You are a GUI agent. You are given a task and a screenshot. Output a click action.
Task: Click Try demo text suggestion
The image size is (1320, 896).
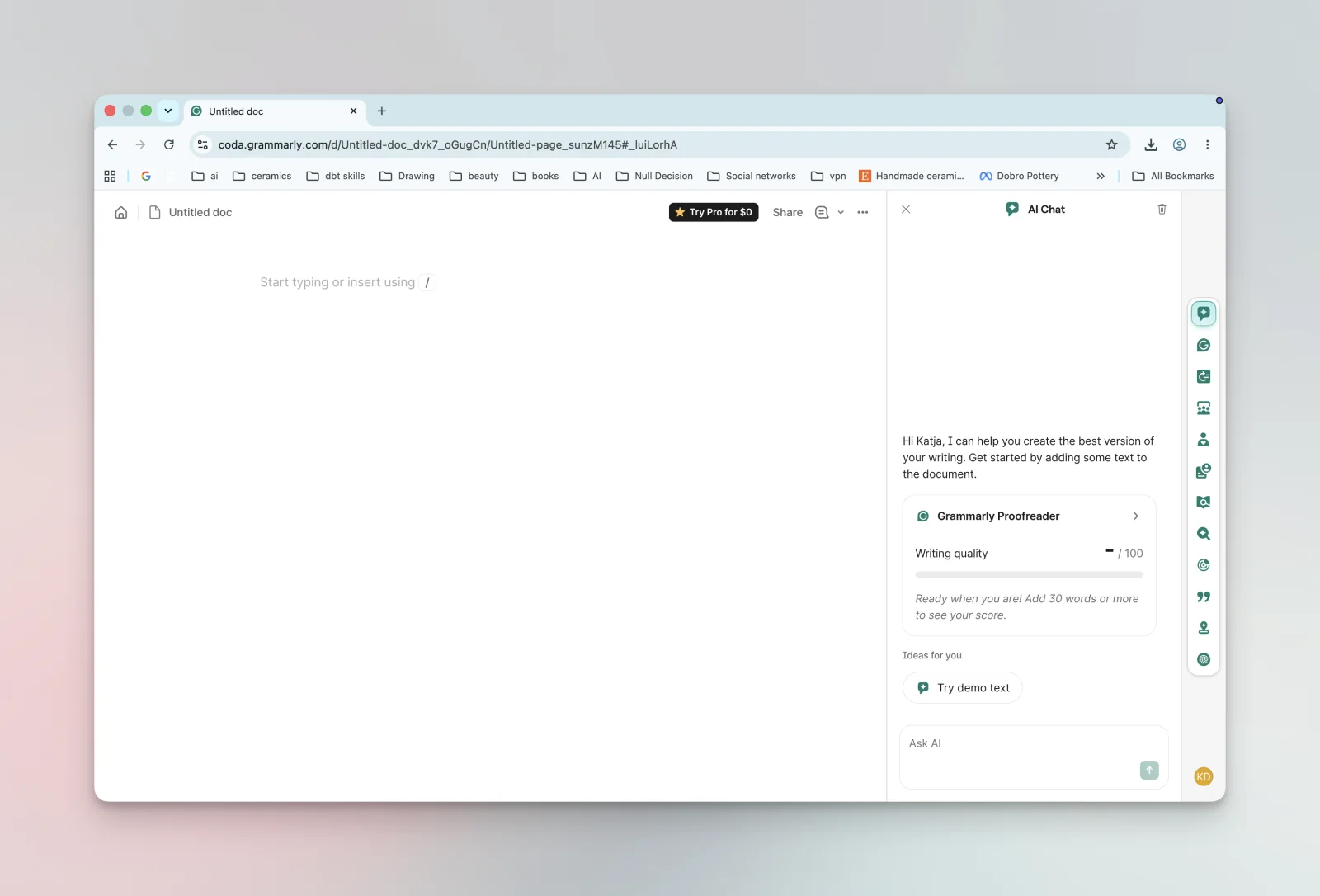963,688
